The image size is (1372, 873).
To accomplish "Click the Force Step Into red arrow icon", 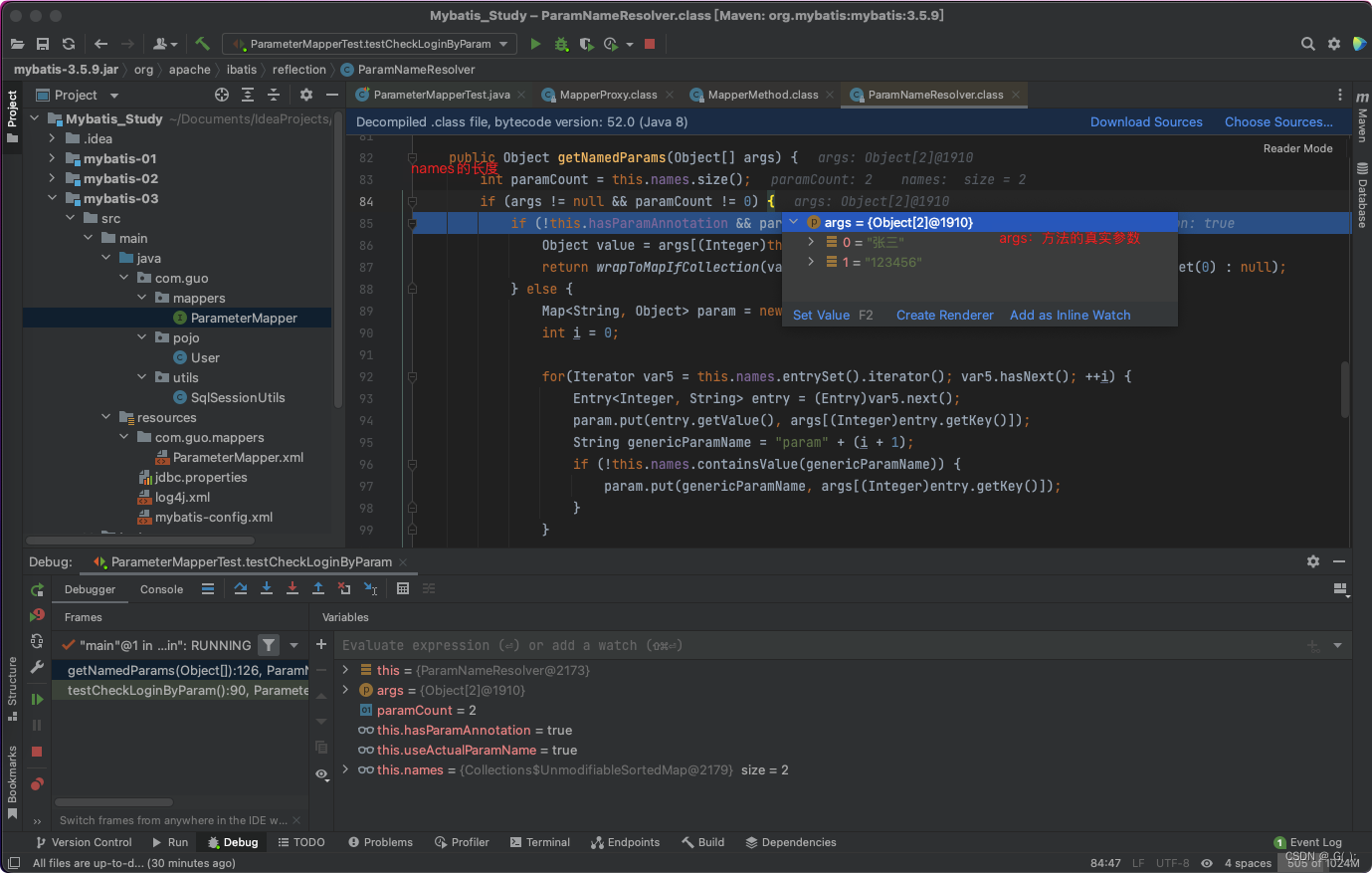I will pyautogui.click(x=293, y=588).
